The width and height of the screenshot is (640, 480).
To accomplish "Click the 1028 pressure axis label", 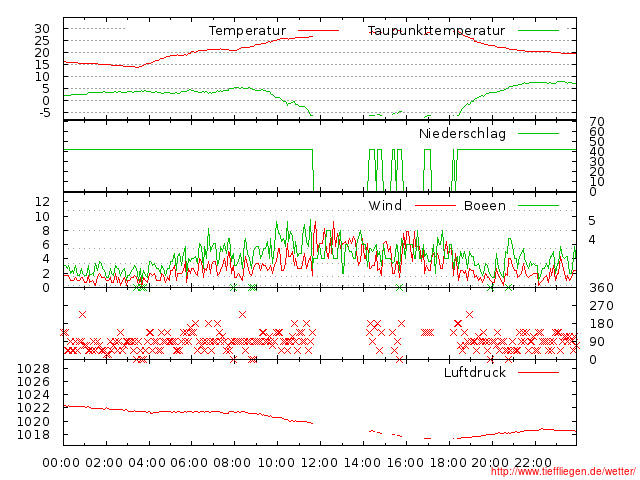I will coord(33,369).
